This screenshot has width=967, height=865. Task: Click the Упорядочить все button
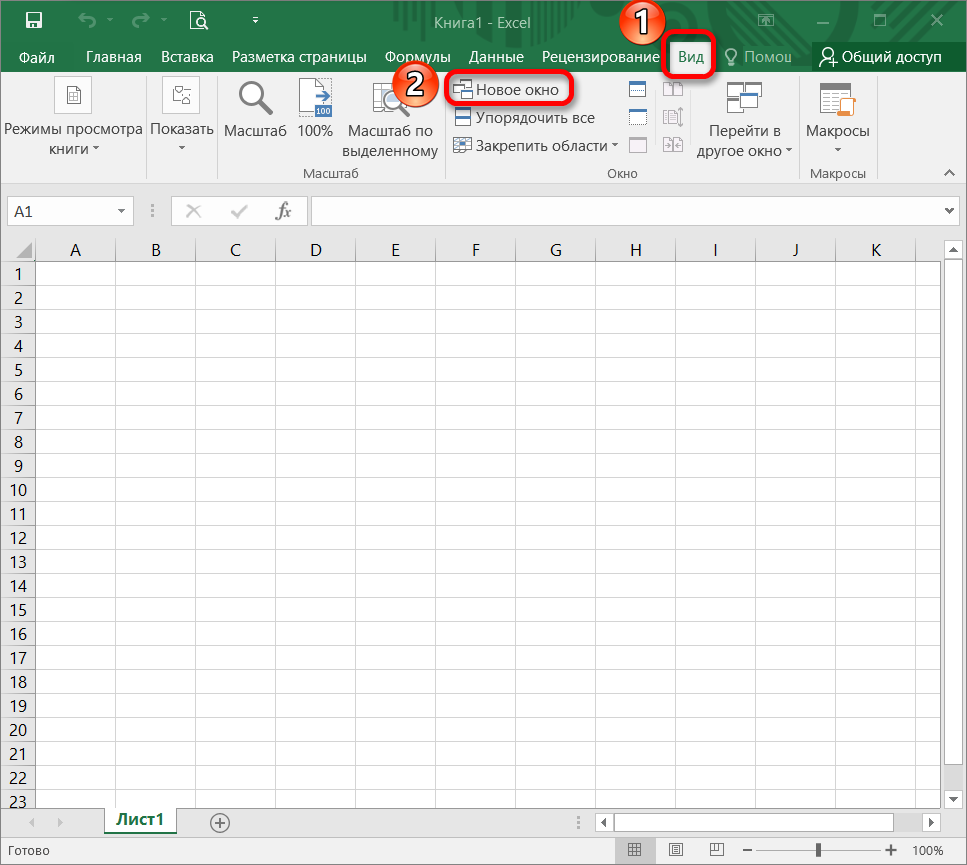tap(525, 118)
